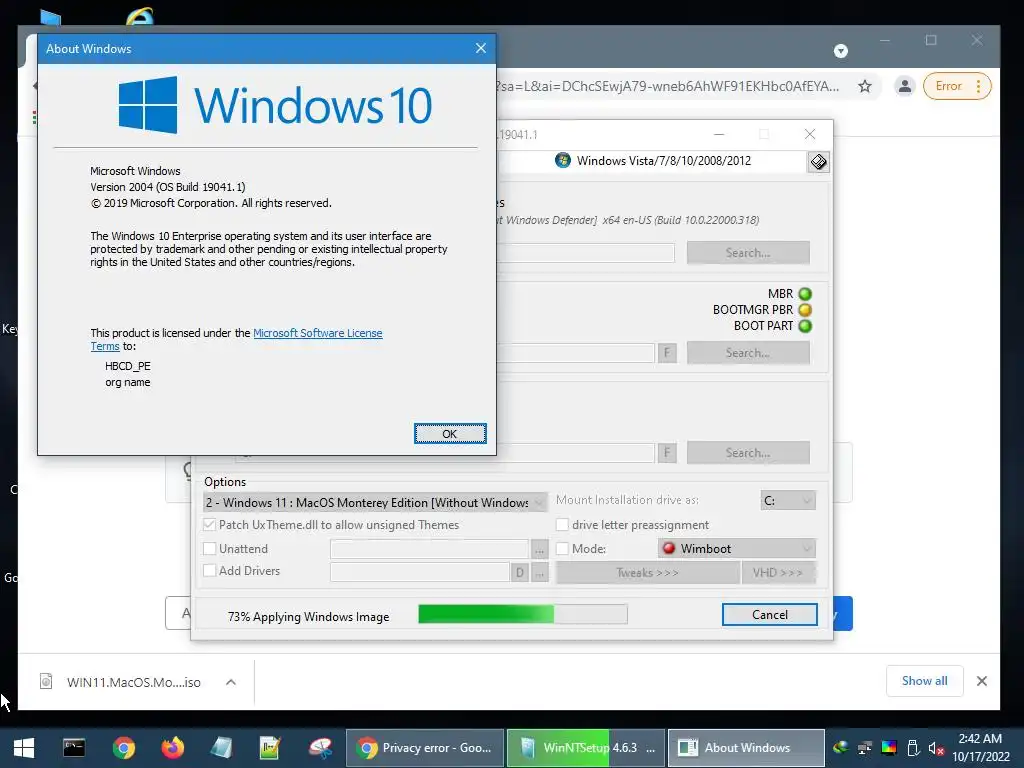Open Command Prompt from taskbar
Viewport: 1024px width, 768px height.
[x=74, y=748]
